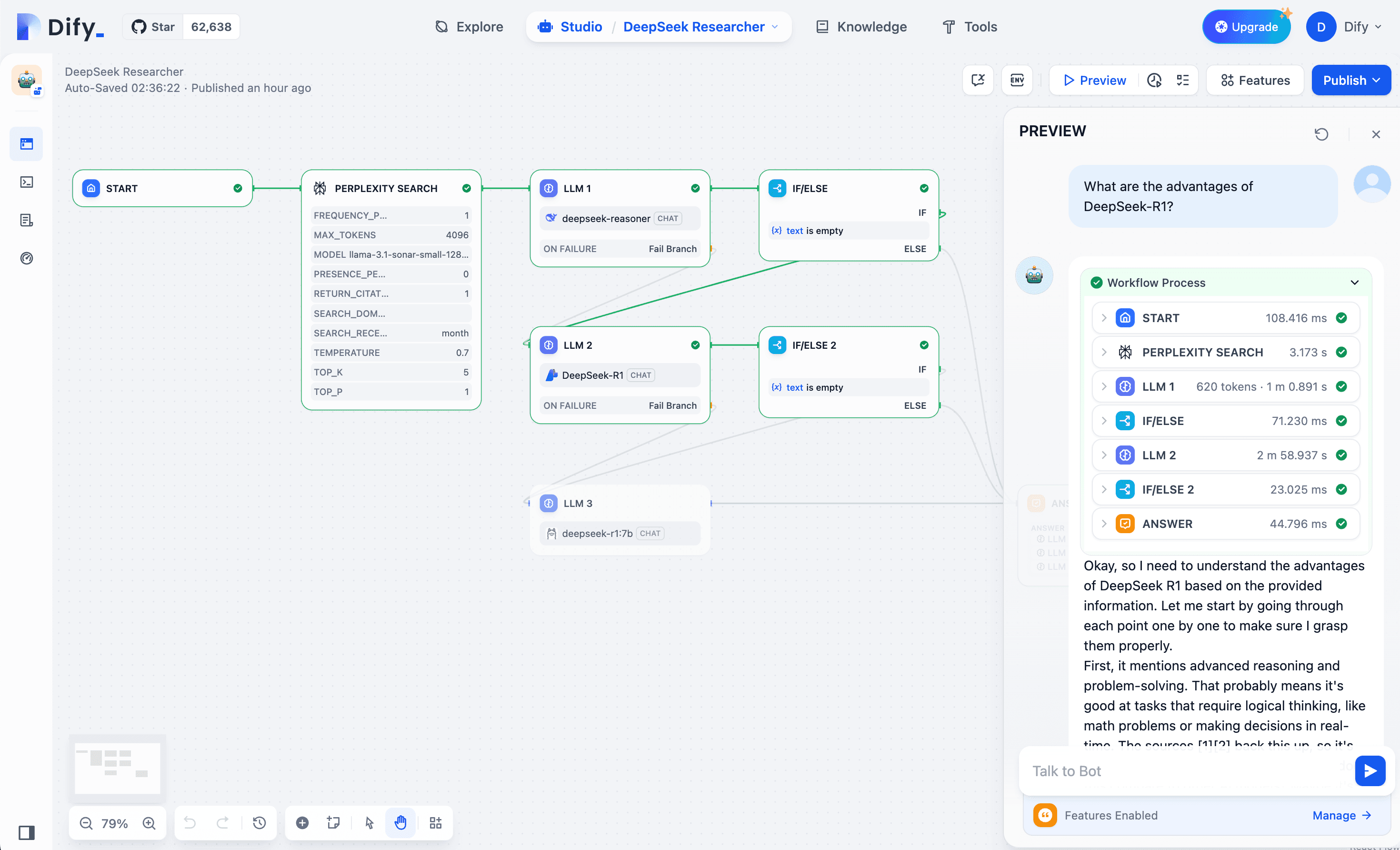The height and width of the screenshot is (850, 1400).
Task: Expand the PERPLEXITY SEARCH step details
Action: (1104, 352)
